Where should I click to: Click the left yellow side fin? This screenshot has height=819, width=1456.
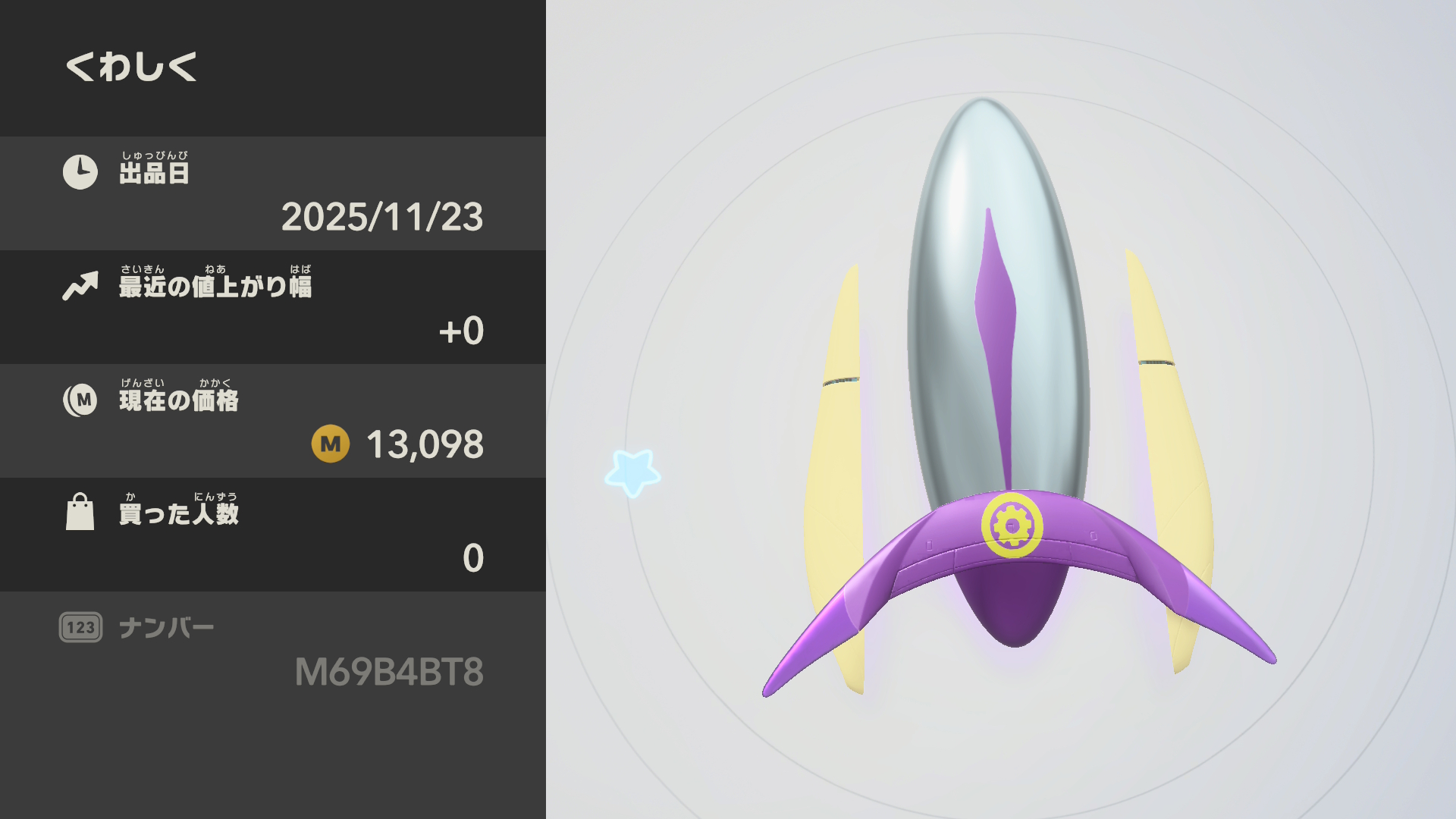point(834,478)
